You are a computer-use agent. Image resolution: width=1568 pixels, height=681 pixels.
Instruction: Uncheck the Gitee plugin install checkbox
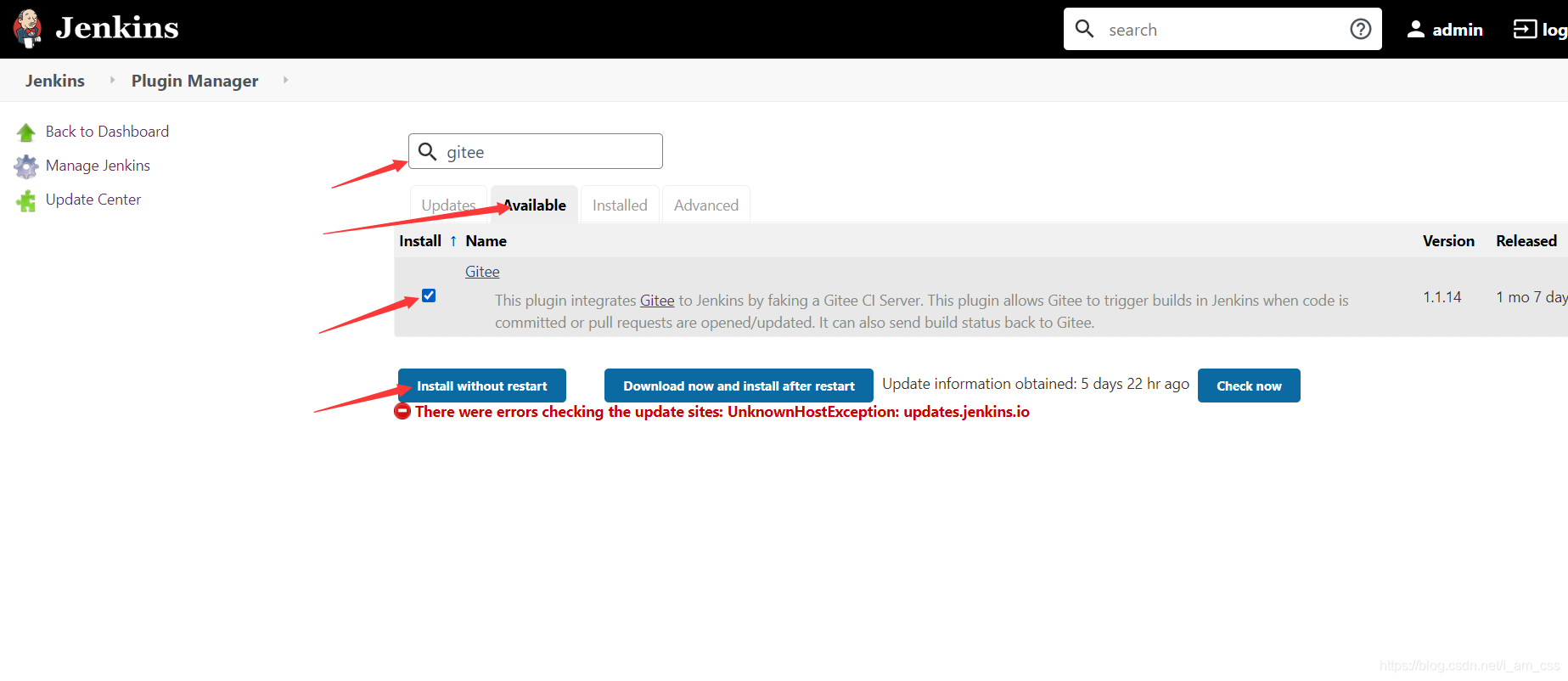coord(429,295)
